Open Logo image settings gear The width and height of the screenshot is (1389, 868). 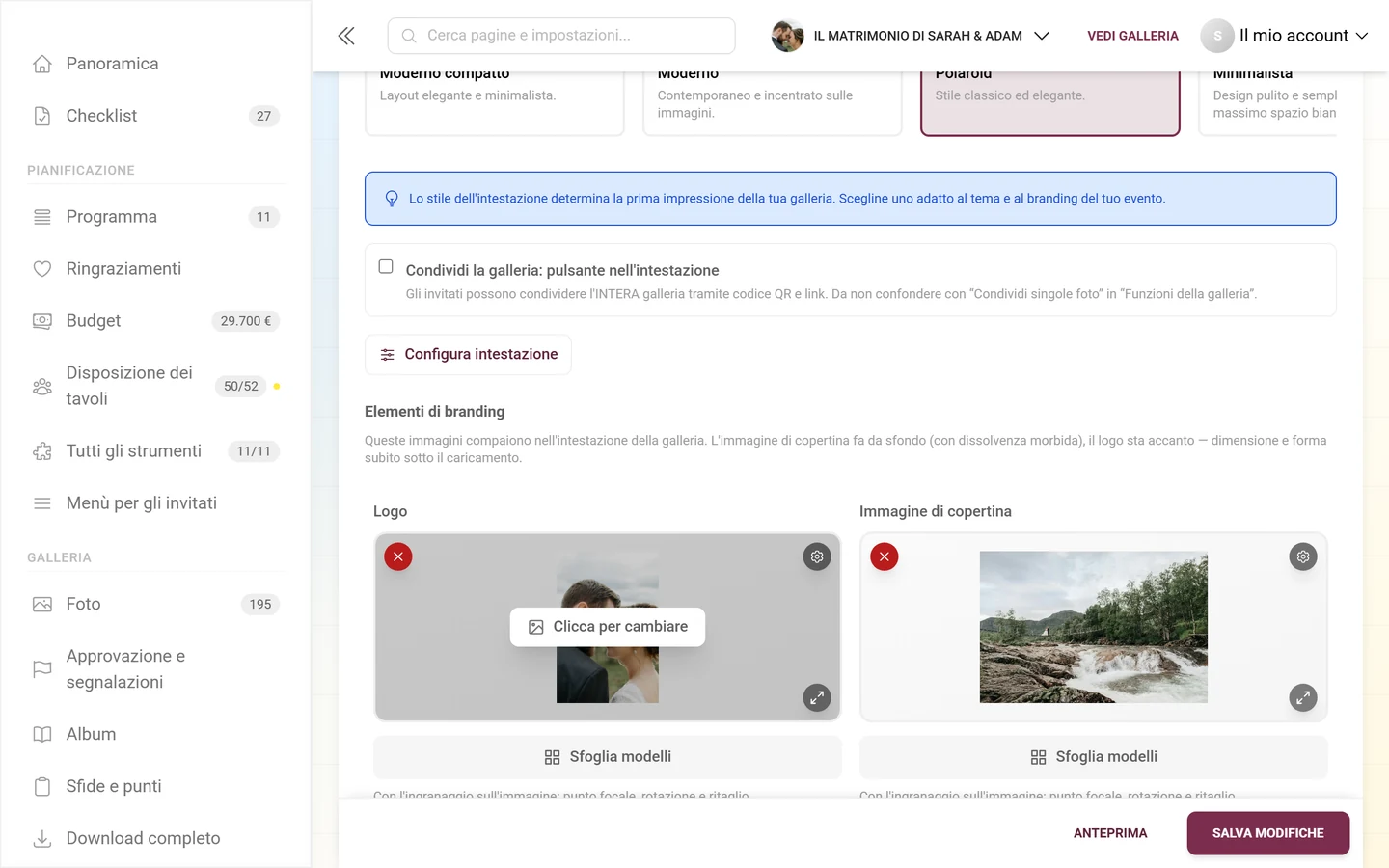coord(817,556)
